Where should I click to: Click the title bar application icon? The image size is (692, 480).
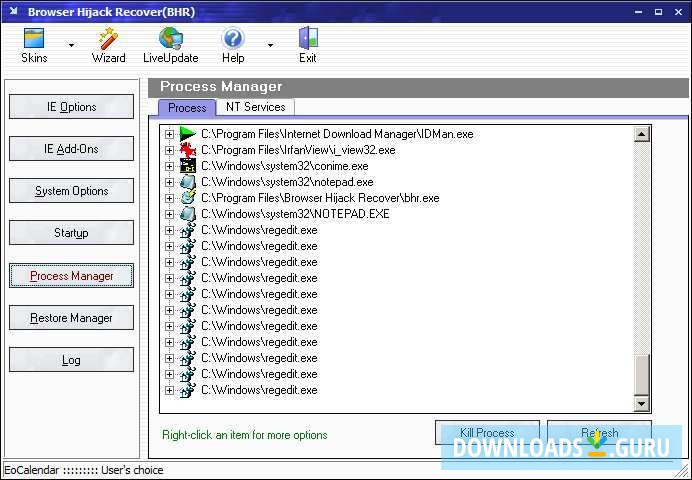click(x=13, y=11)
